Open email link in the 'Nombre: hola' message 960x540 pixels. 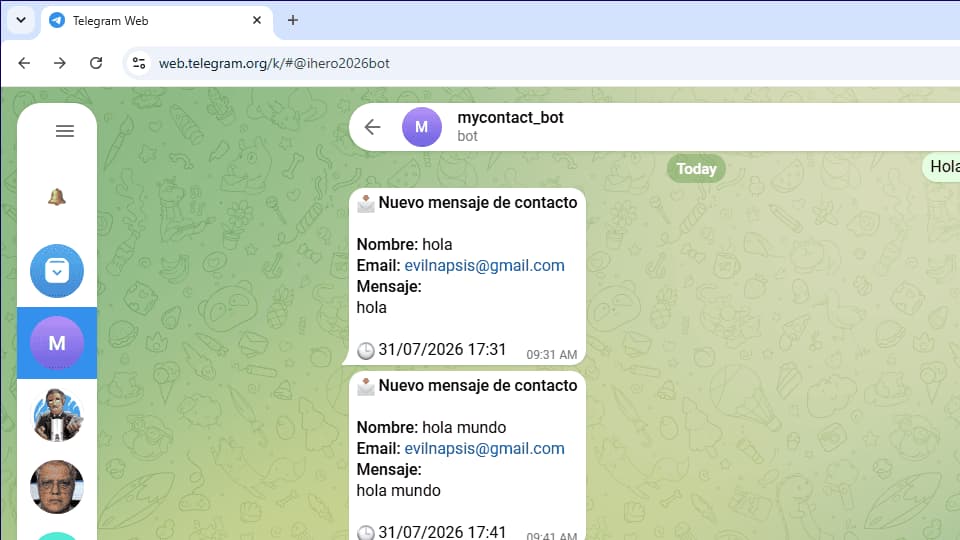484,266
